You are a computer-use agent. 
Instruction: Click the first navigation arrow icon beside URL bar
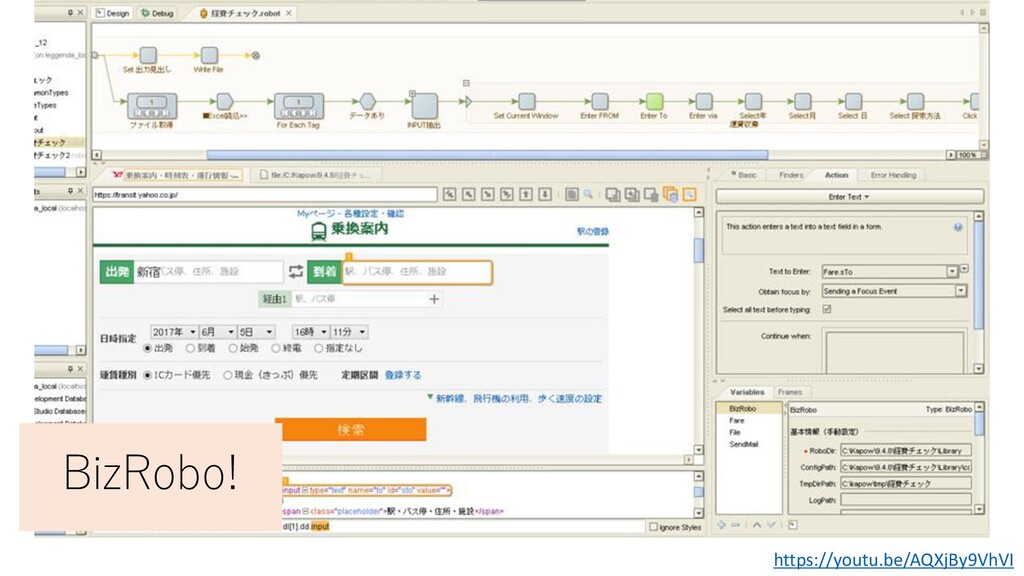click(x=449, y=194)
